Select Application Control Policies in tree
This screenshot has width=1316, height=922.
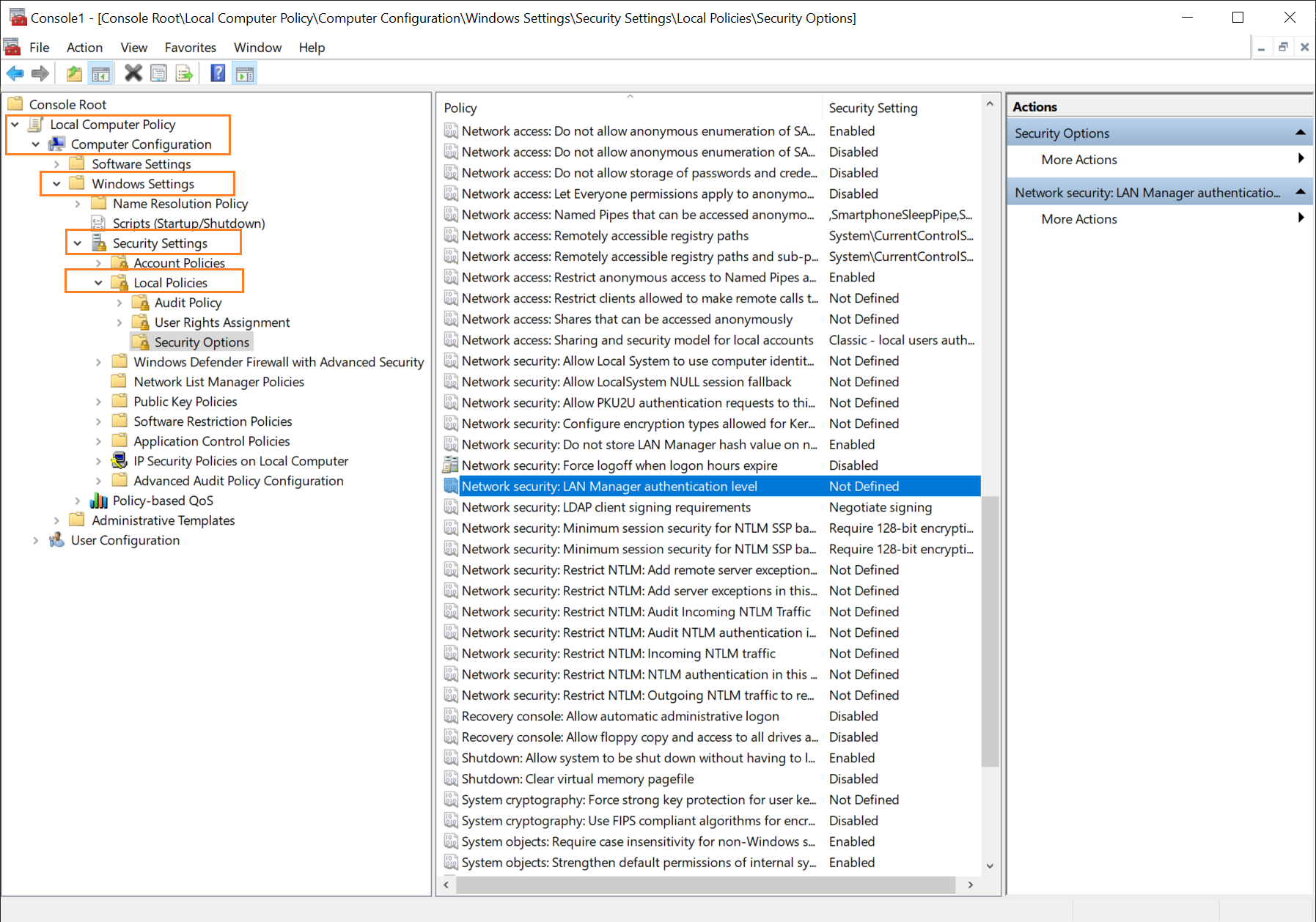click(211, 441)
